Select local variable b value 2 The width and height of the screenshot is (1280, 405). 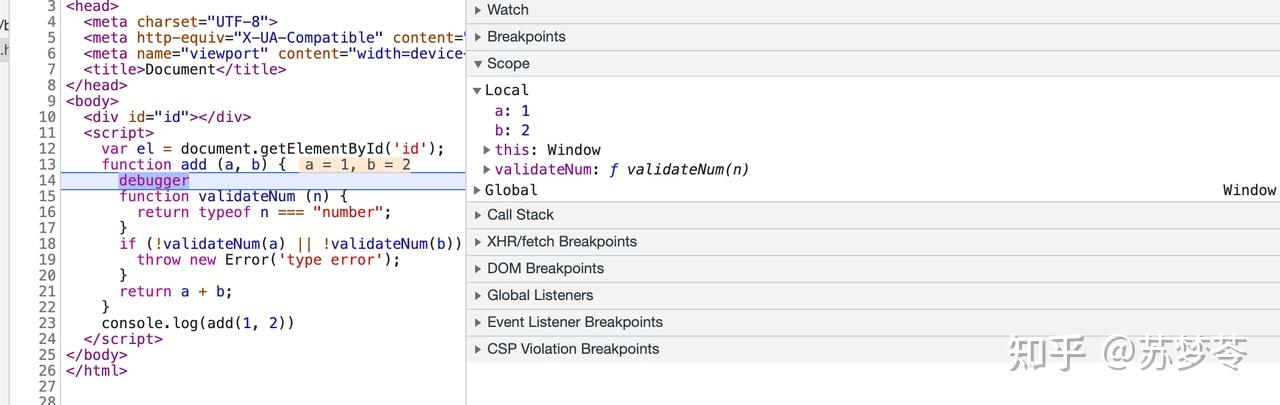(525, 130)
